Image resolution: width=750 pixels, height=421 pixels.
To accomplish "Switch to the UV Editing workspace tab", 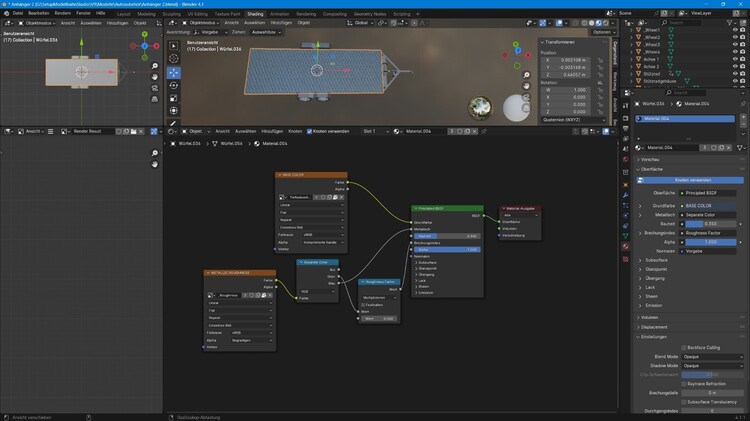I will pos(198,14).
